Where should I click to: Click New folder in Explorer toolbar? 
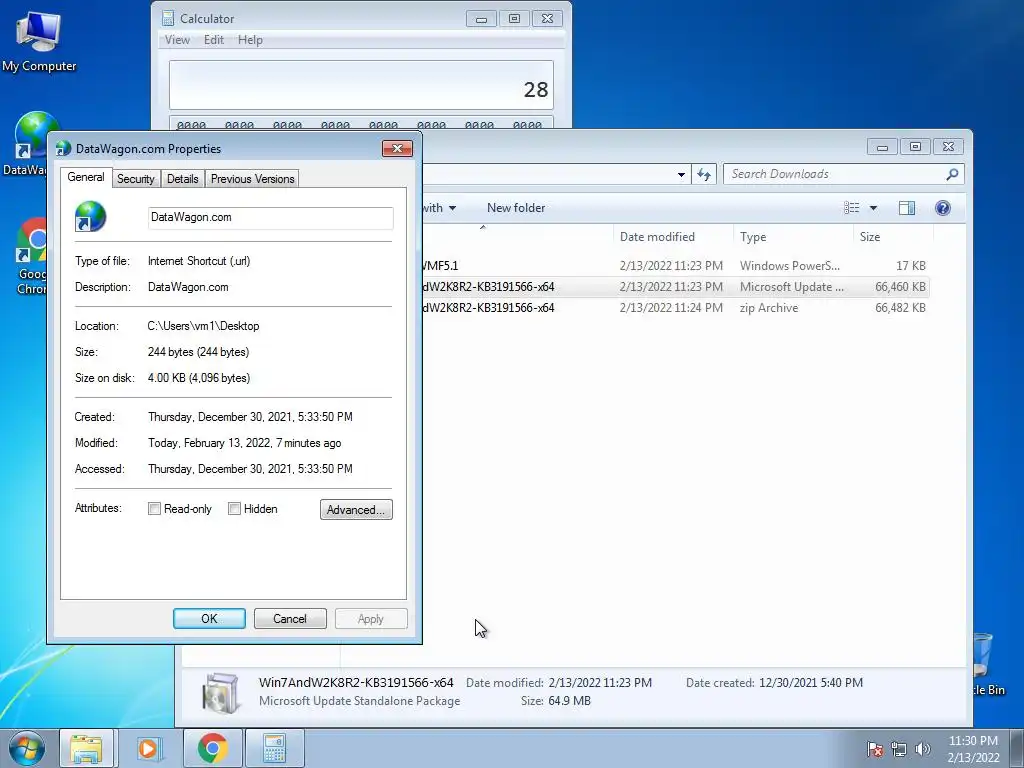(516, 208)
